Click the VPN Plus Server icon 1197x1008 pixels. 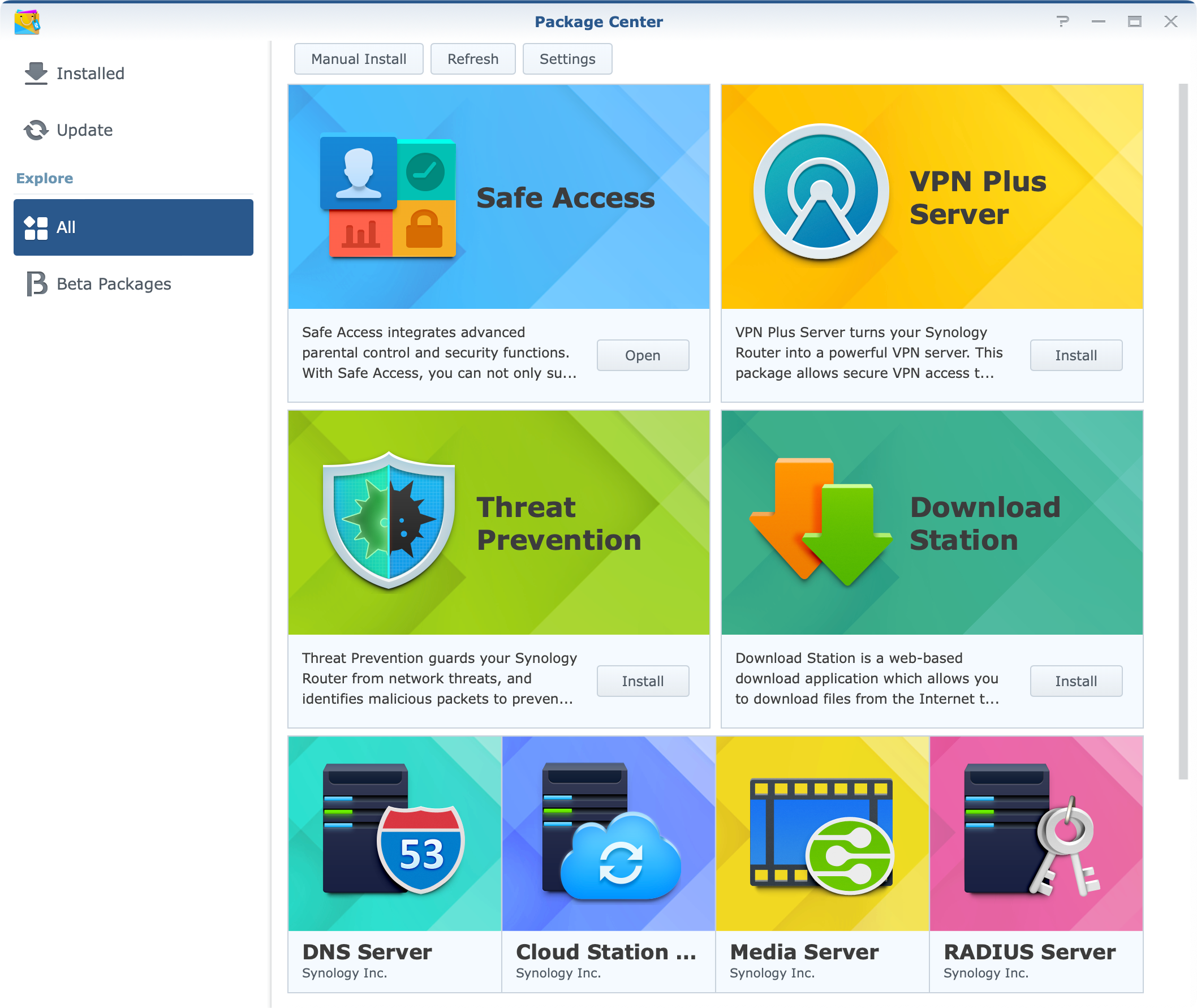coord(821,191)
